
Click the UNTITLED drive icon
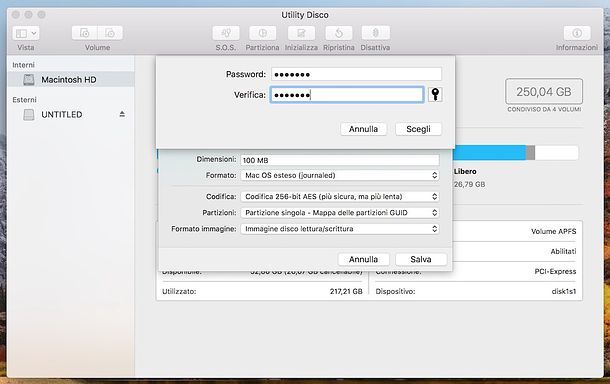[29, 114]
